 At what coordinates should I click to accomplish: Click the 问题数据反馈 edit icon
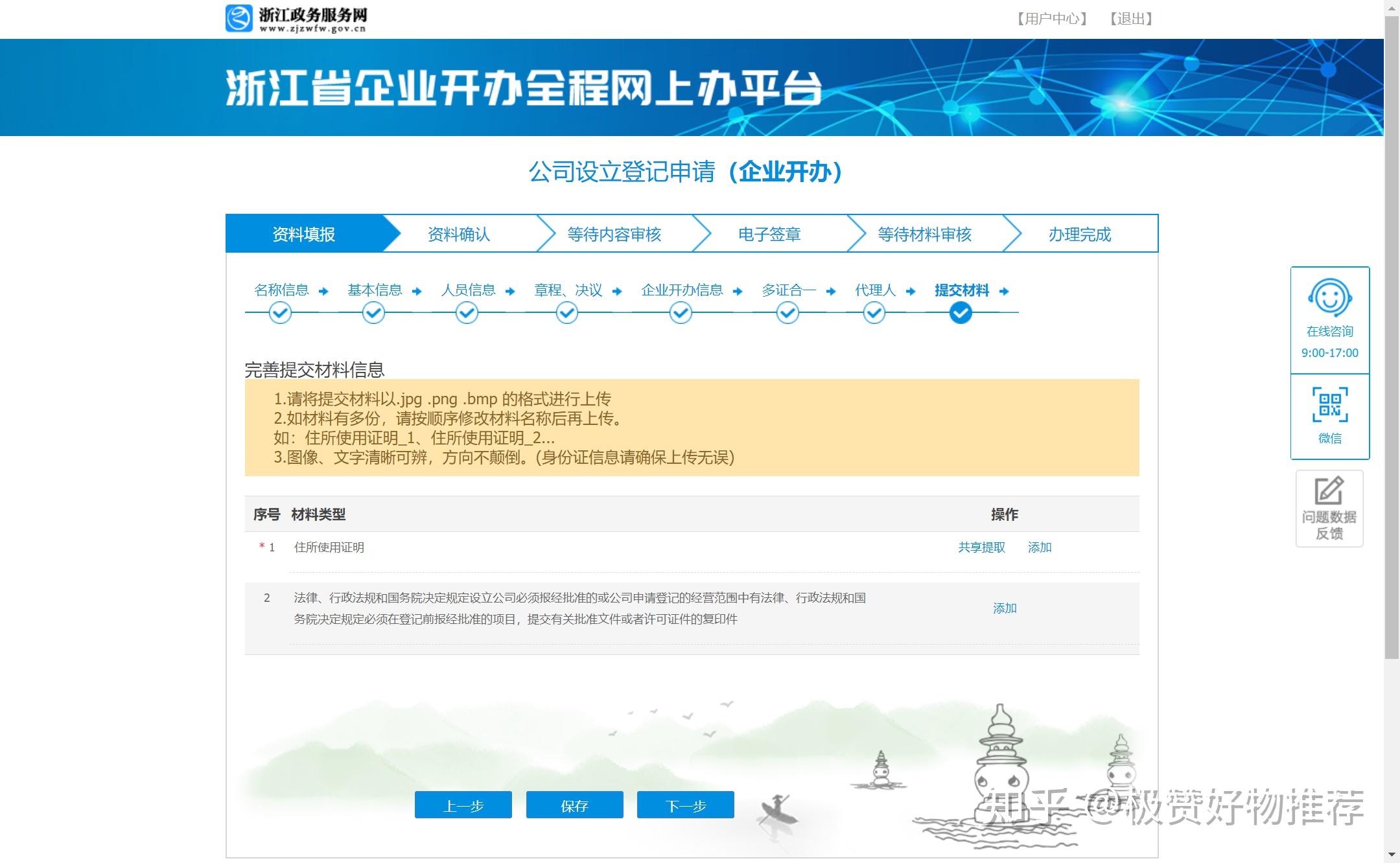coord(1329,490)
